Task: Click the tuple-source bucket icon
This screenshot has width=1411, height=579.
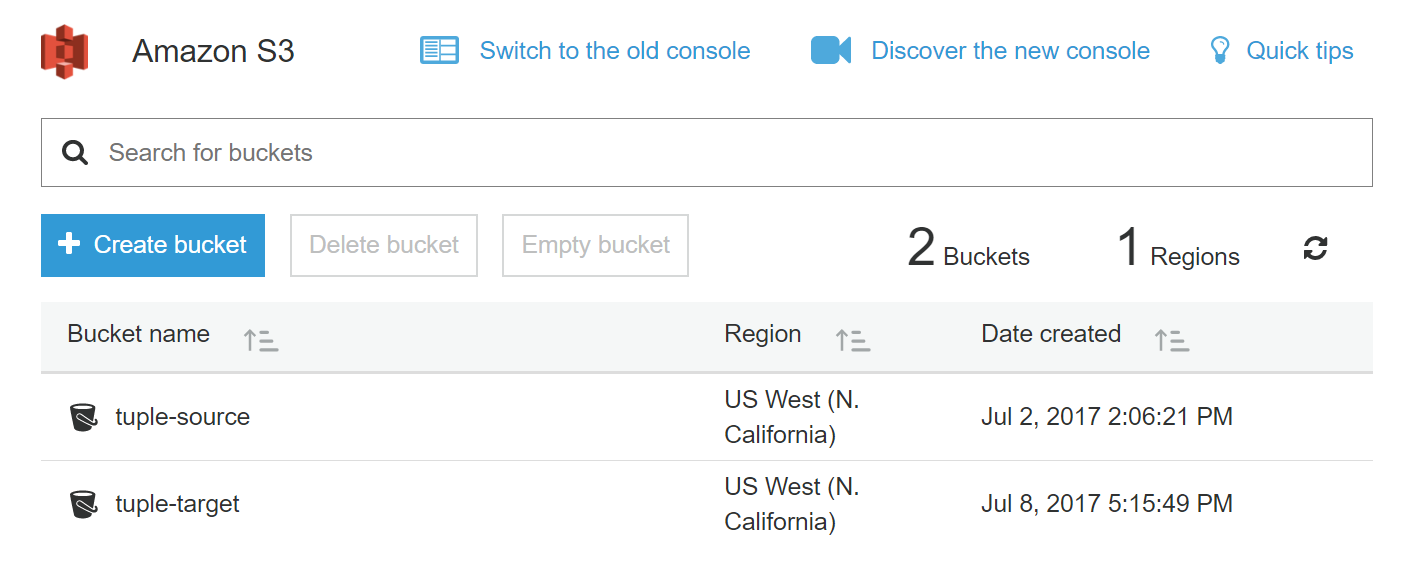Action: pyautogui.click(x=84, y=417)
